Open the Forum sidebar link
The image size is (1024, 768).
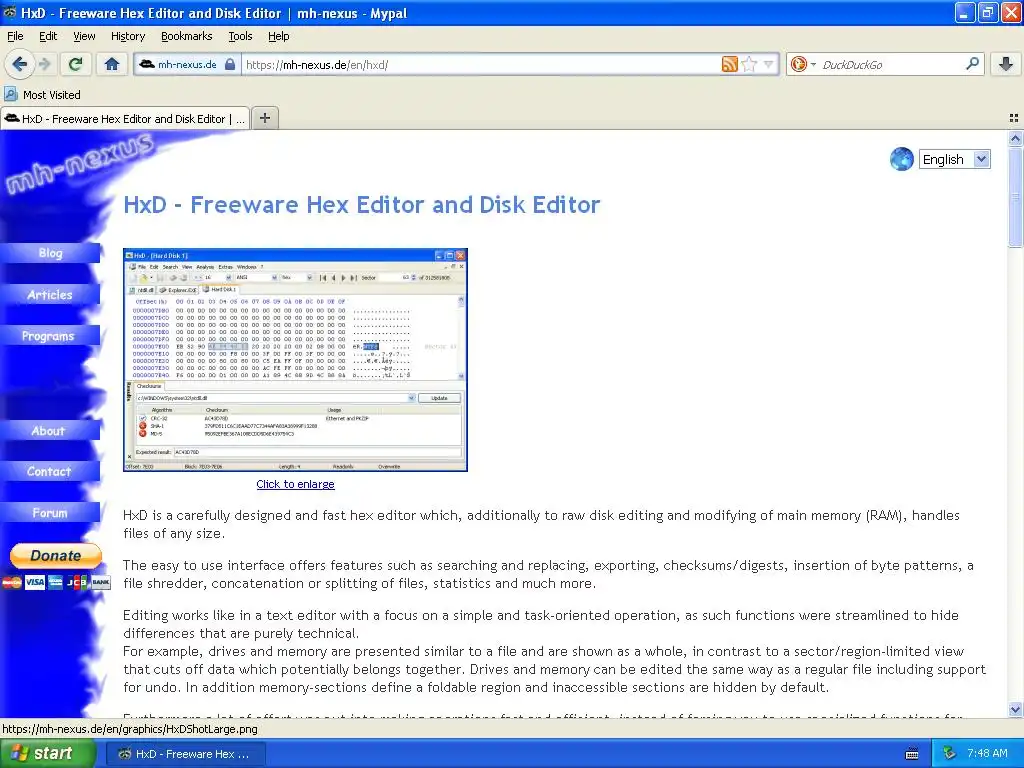coord(50,513)
